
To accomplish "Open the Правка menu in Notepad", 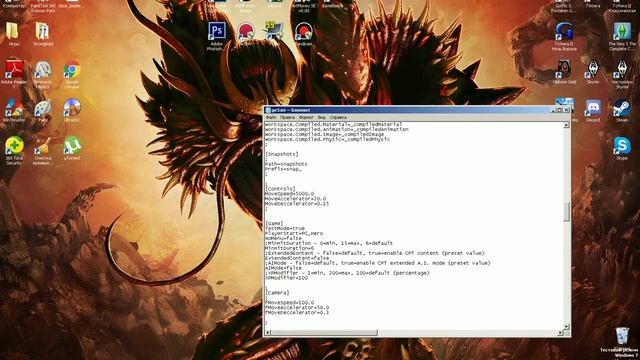I will pos(287,118).
